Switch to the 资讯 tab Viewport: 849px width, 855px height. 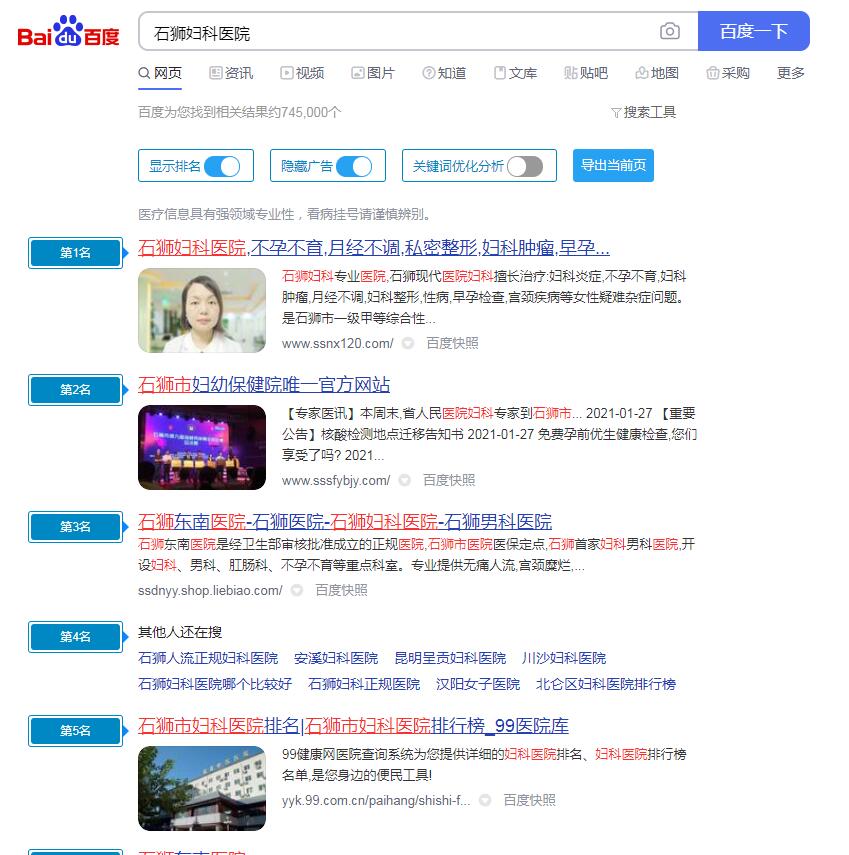231,73
